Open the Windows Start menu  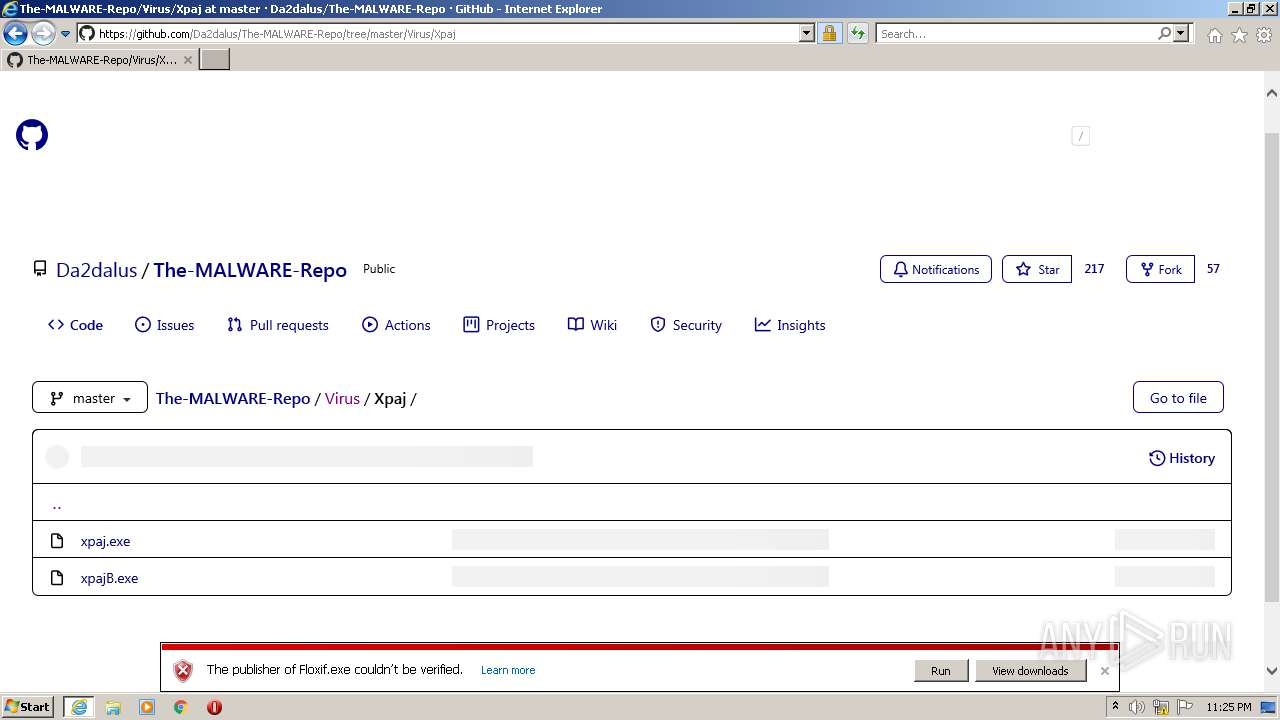point(27,707)
